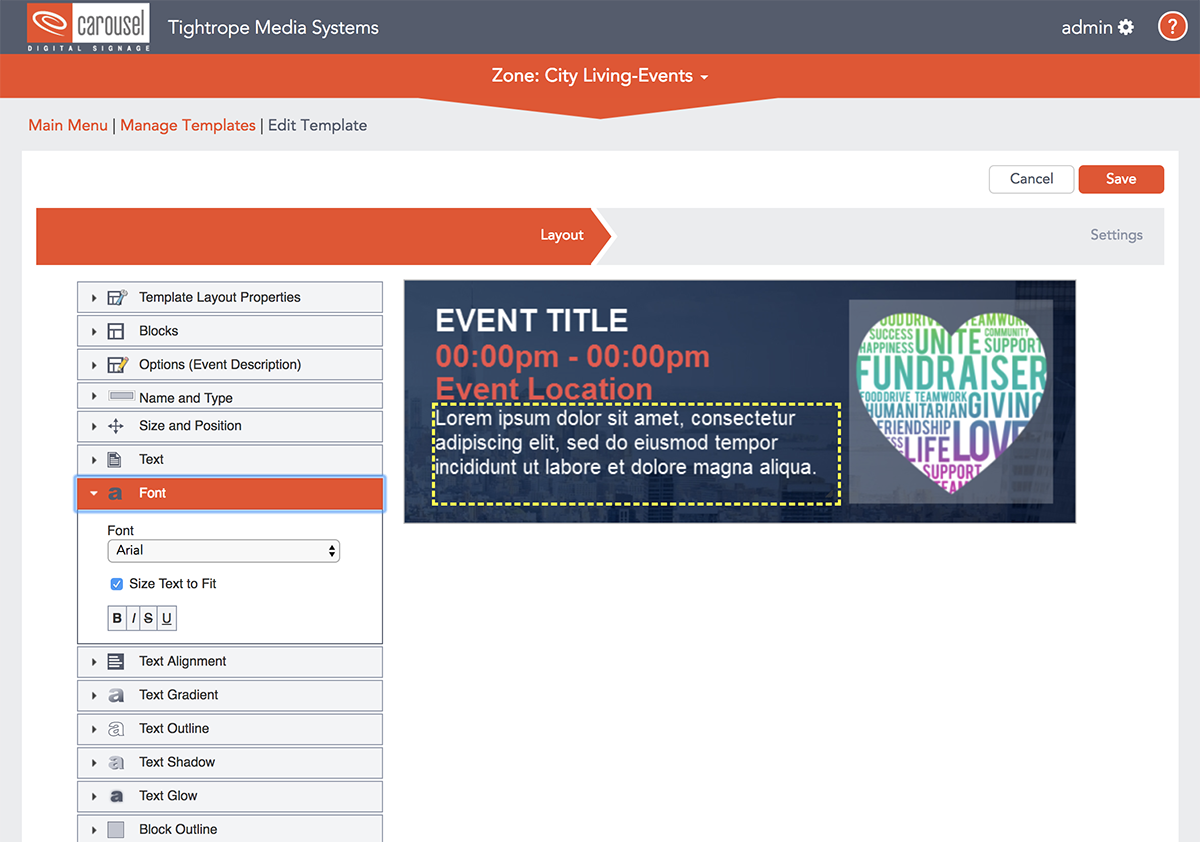Click the Text Outline icon

(117, 729)
